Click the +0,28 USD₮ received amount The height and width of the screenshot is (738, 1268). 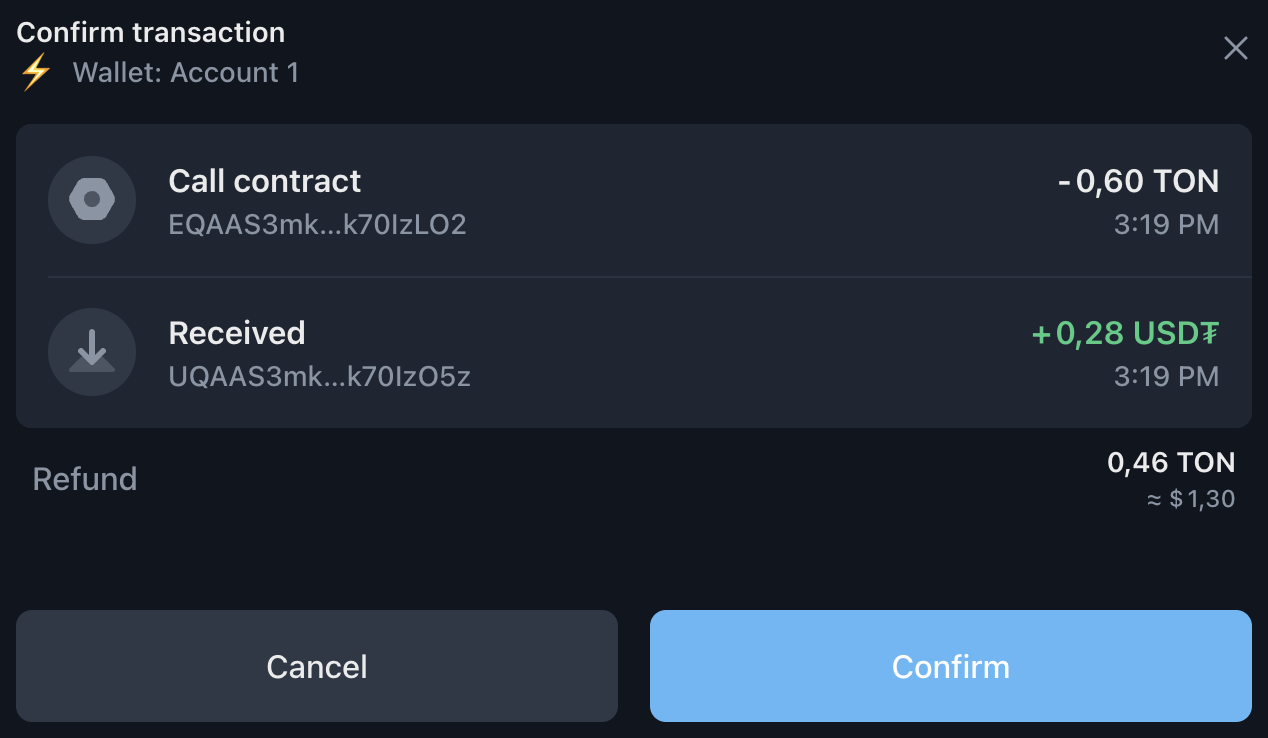(x=1125, y=333)
